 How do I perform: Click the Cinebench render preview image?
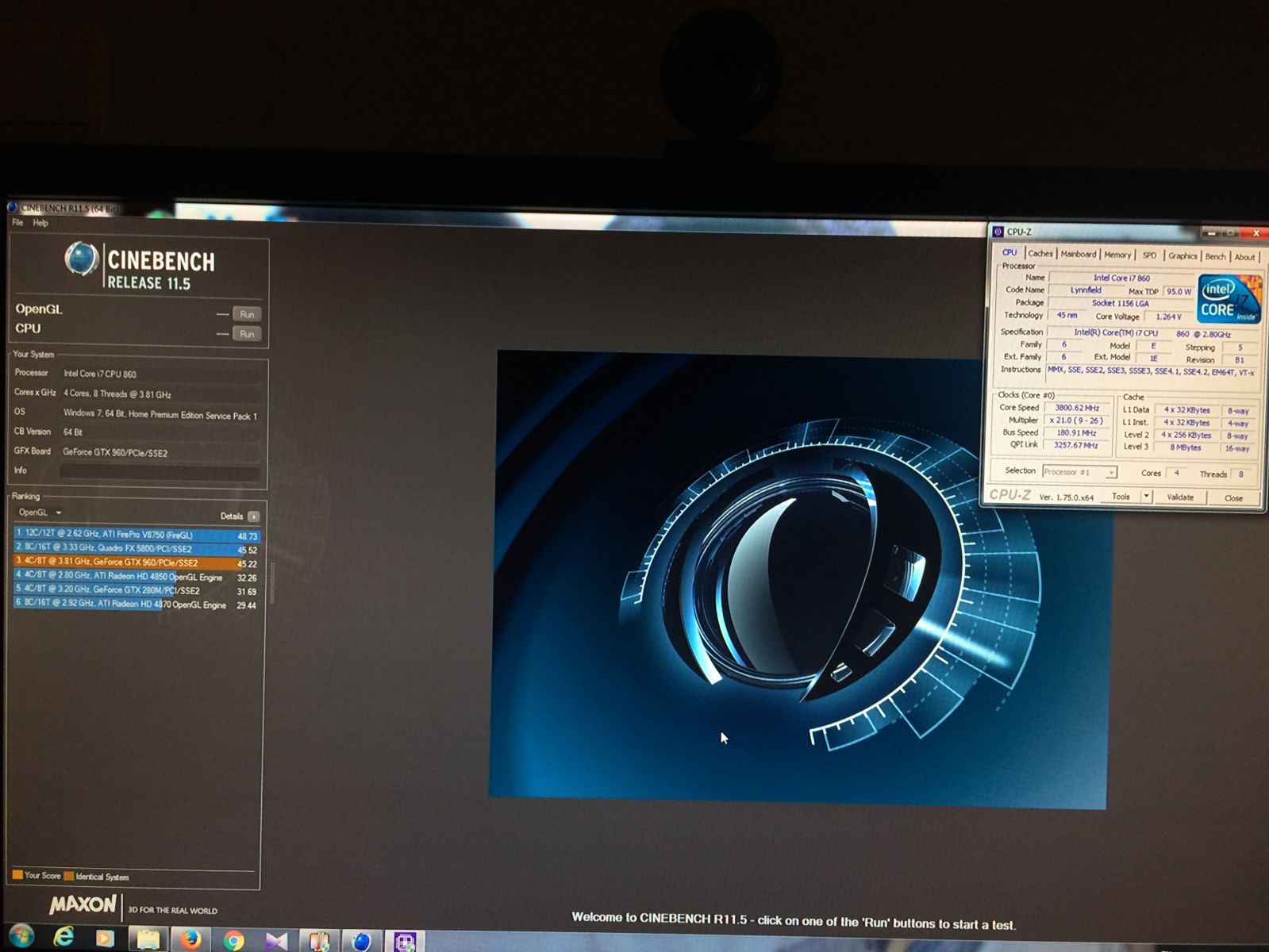pos(798,579)
